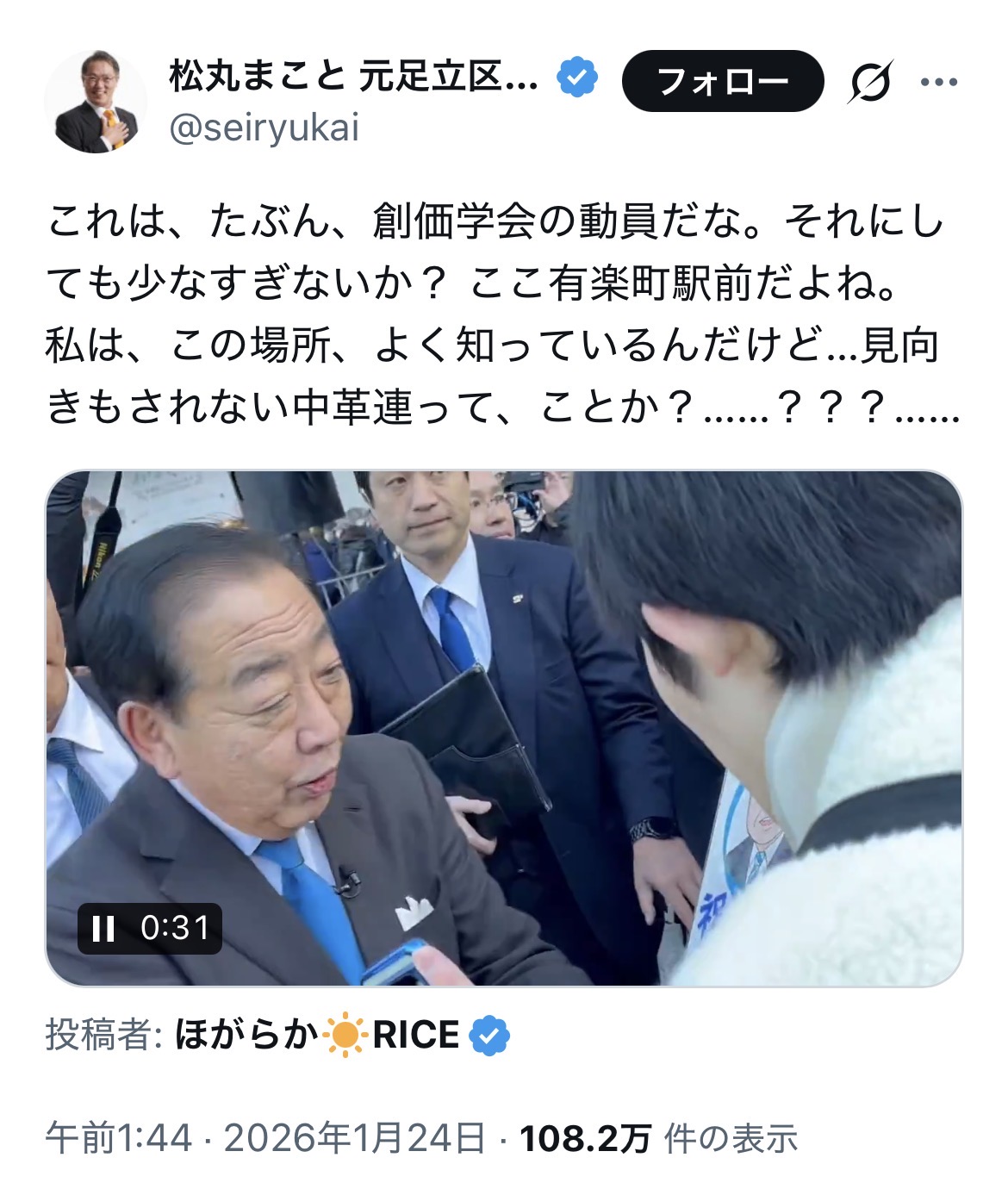Open the 松丸まこと display name

[354, 77]
